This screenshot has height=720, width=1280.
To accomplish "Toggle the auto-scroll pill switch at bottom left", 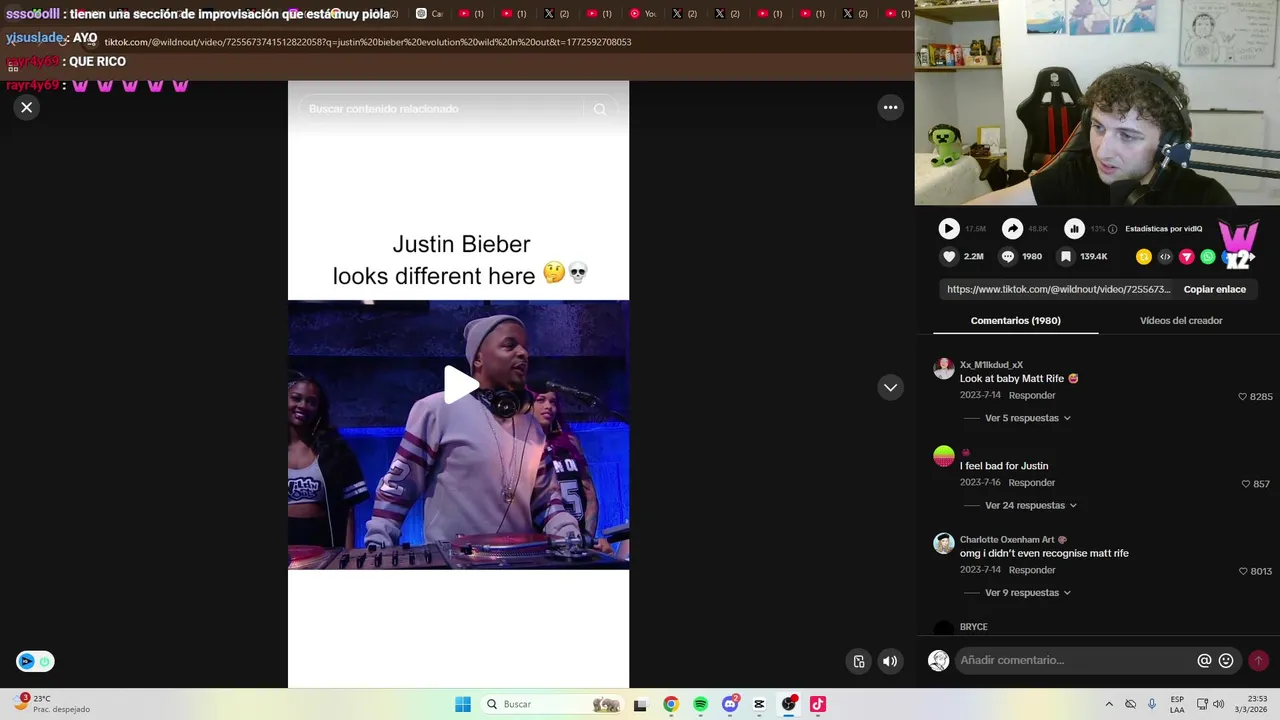I will tap(35, 661).
